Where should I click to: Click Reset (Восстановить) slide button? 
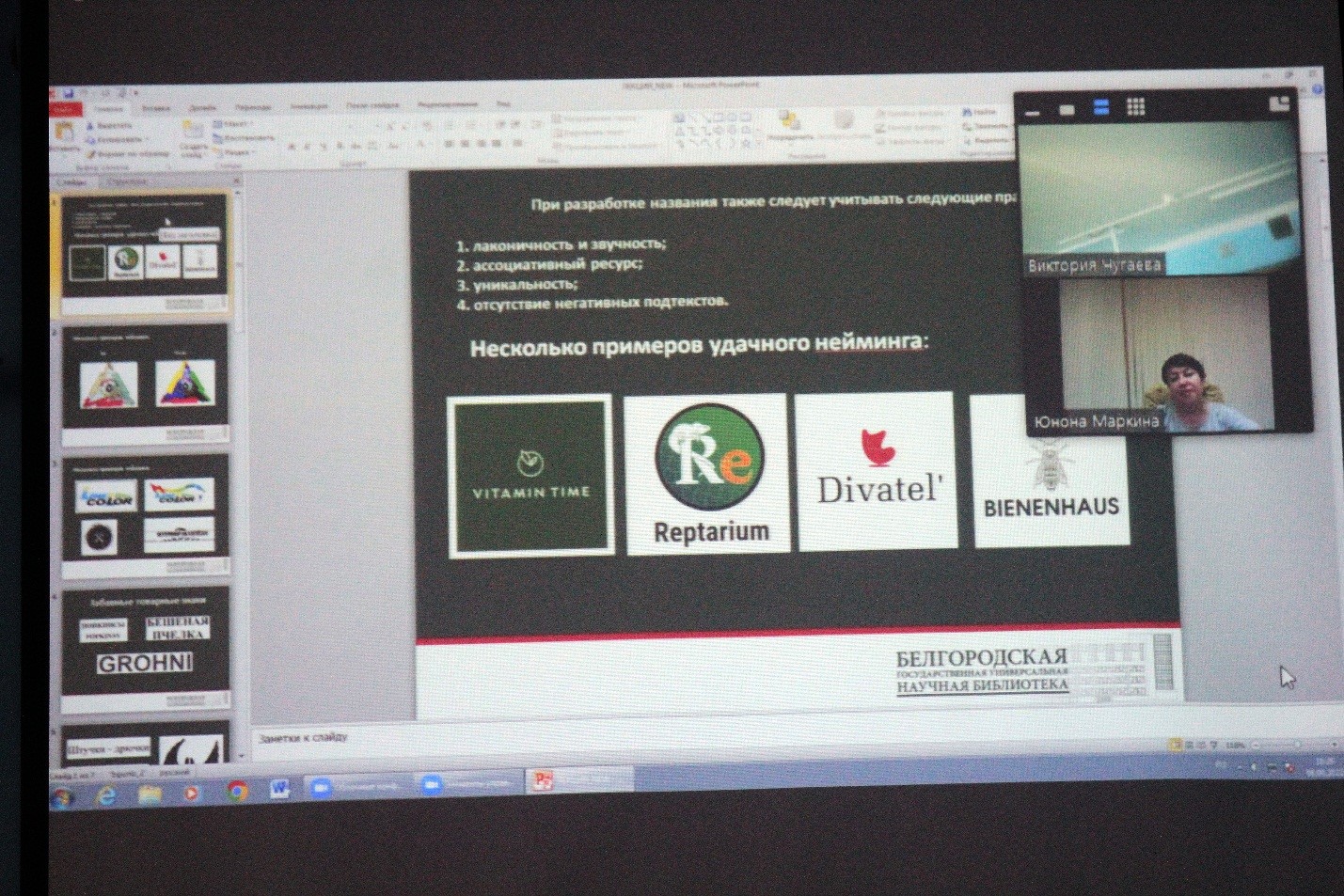[x=244, y=138]
